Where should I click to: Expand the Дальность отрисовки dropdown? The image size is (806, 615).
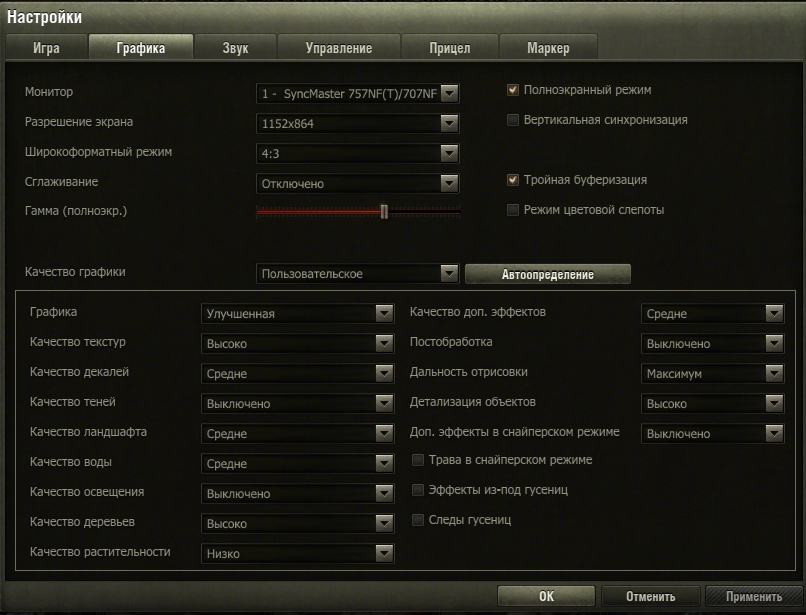pyautogui.click(x=773, y=373)
